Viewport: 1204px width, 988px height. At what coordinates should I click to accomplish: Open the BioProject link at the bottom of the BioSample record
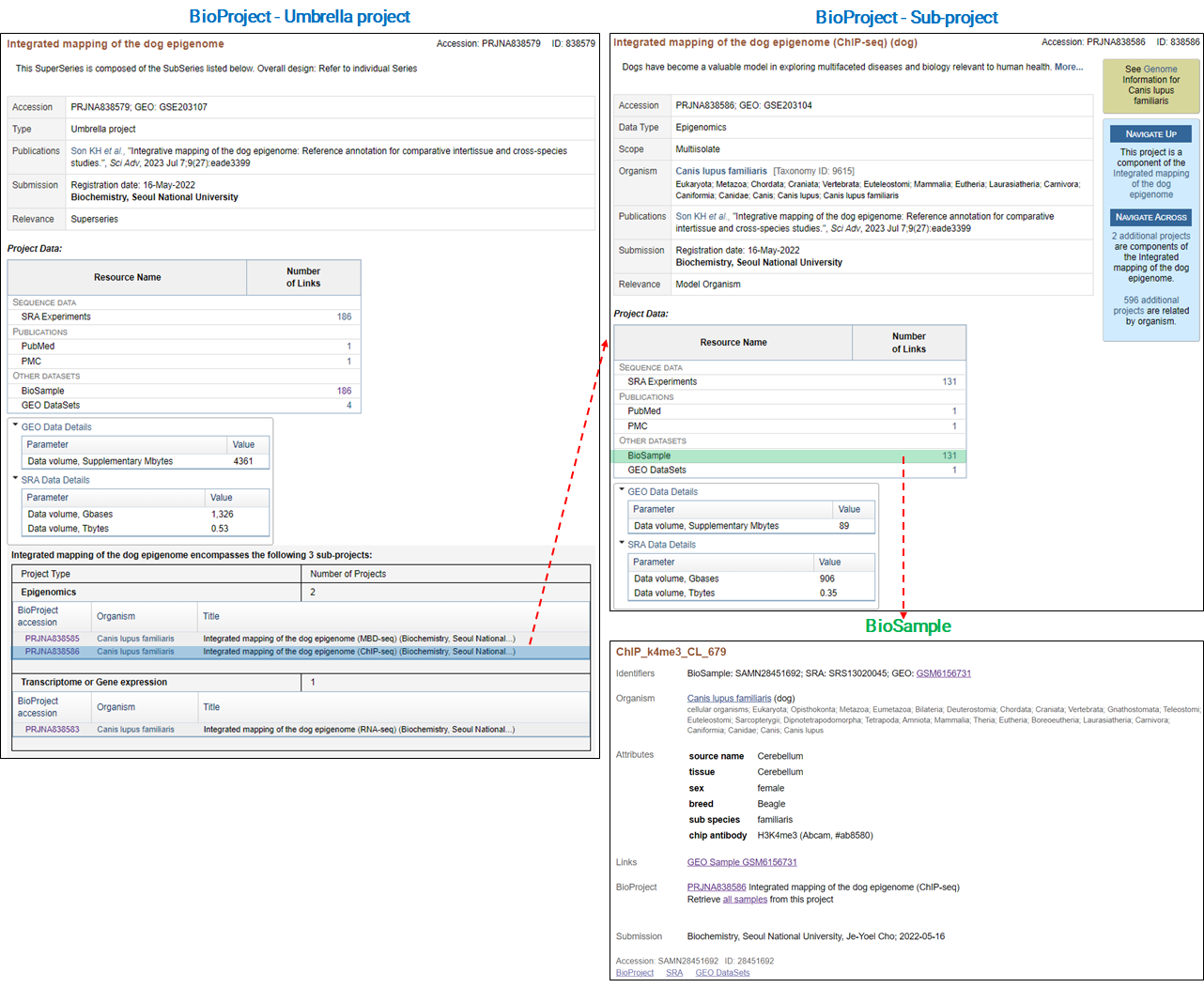click(x=635, y=973)
